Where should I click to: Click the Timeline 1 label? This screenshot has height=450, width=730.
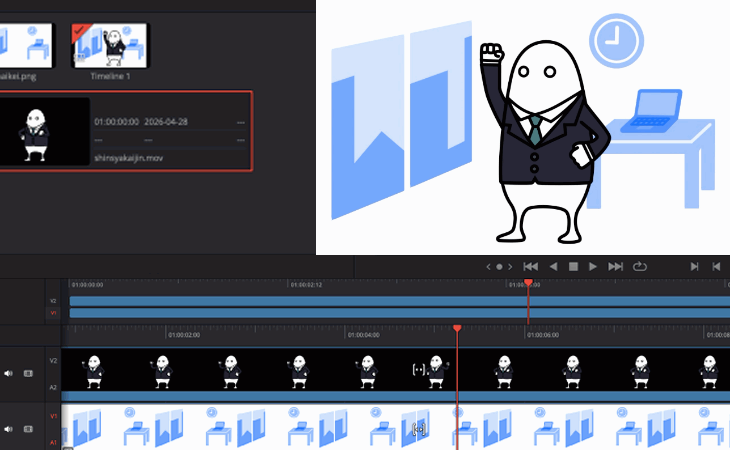(110, 76)
